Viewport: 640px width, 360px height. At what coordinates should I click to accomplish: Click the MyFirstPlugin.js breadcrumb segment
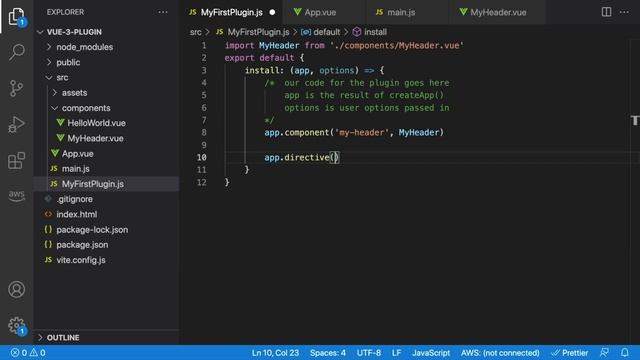253,32
